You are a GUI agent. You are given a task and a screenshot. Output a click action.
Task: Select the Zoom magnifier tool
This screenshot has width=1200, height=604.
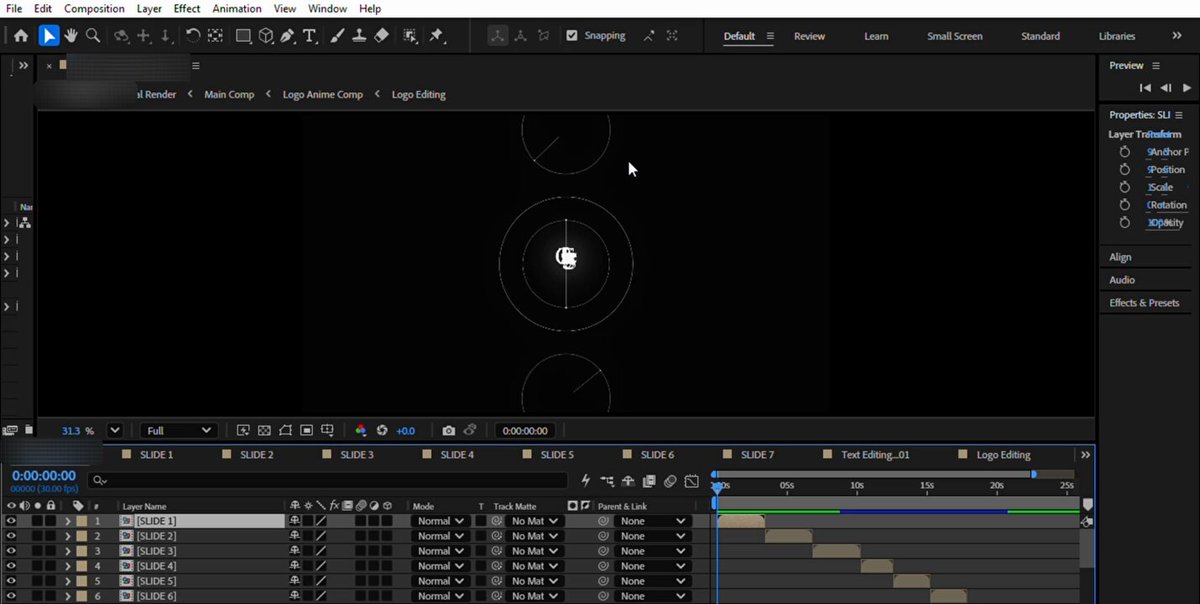click(93, 36)
